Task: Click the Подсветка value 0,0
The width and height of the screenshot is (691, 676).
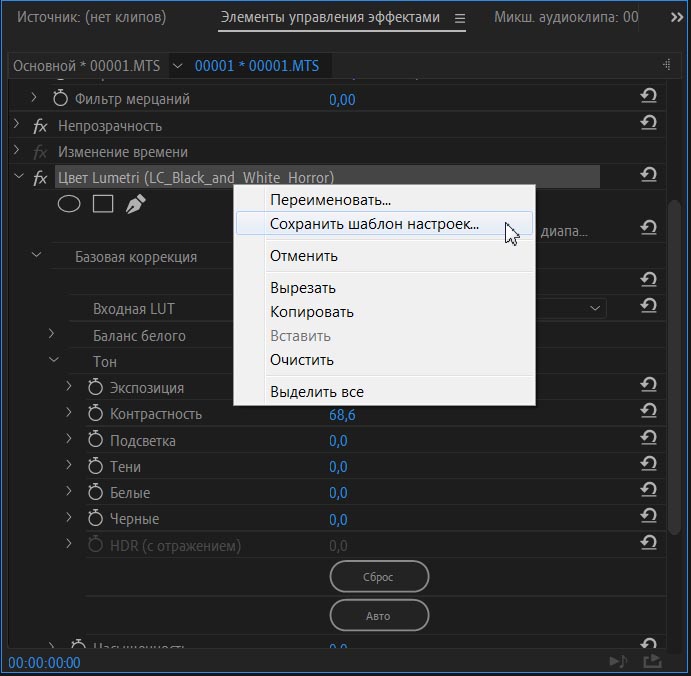Action: click(x=338, y=441)
